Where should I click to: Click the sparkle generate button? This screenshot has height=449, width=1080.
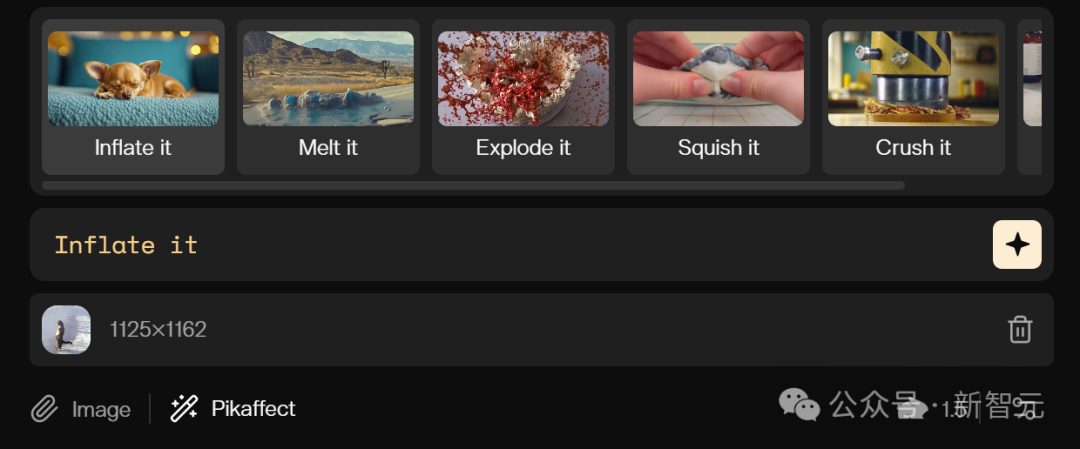pos(1017,244)
